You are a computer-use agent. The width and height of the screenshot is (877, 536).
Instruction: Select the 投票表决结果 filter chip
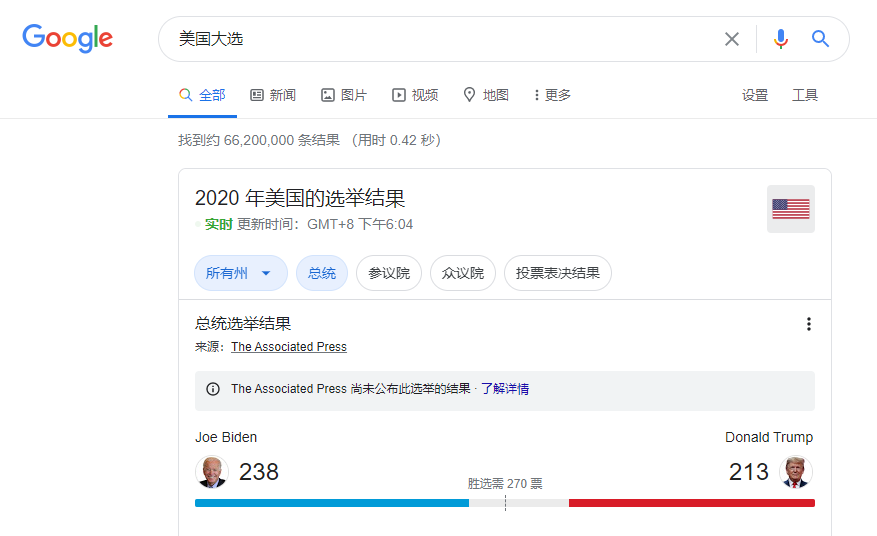(x=558, y=273)
